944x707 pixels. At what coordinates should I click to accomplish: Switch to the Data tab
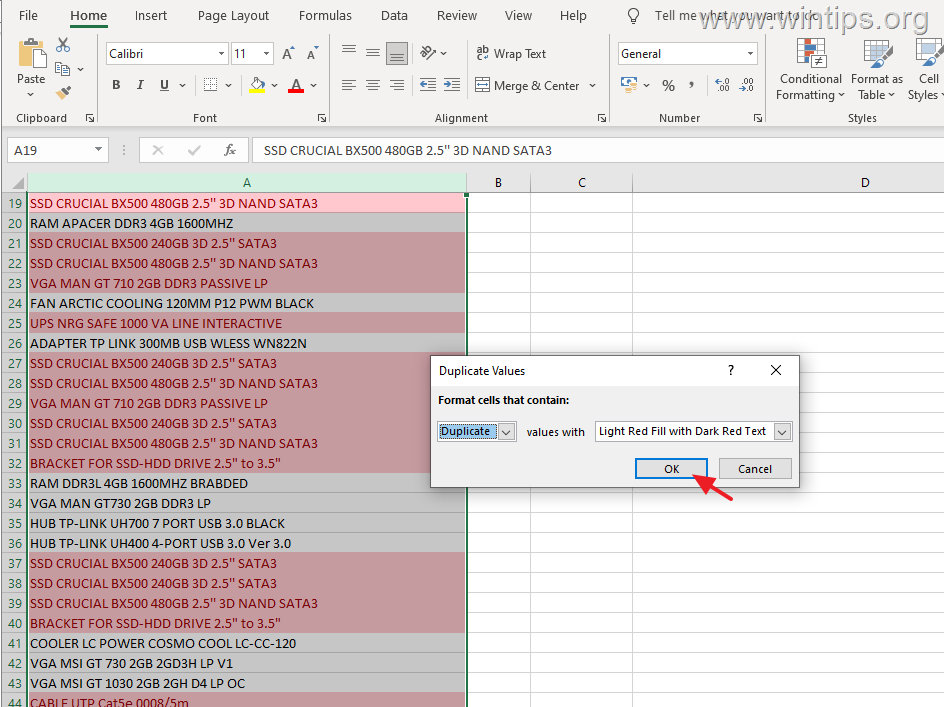[x=394, y=16]
